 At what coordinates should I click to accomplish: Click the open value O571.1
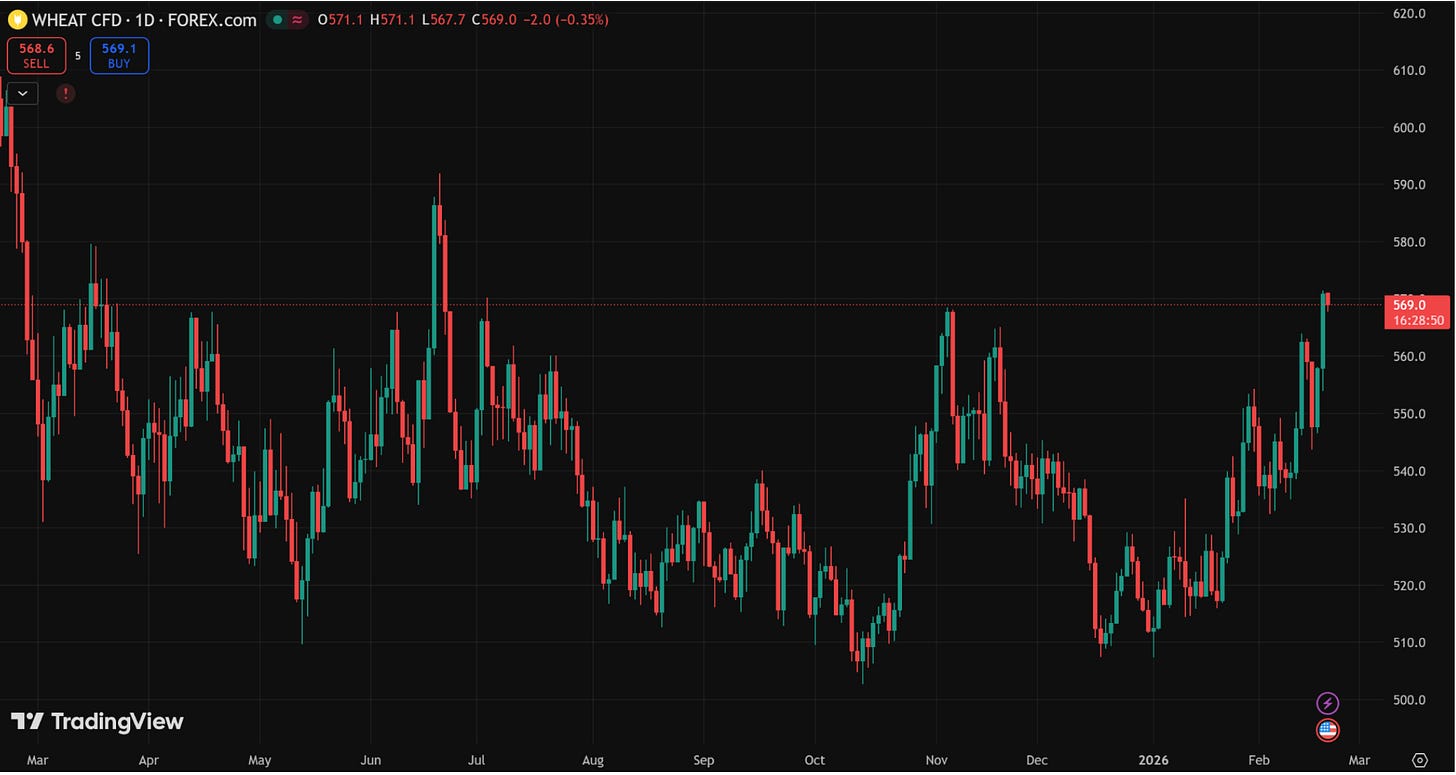[340, 20]
